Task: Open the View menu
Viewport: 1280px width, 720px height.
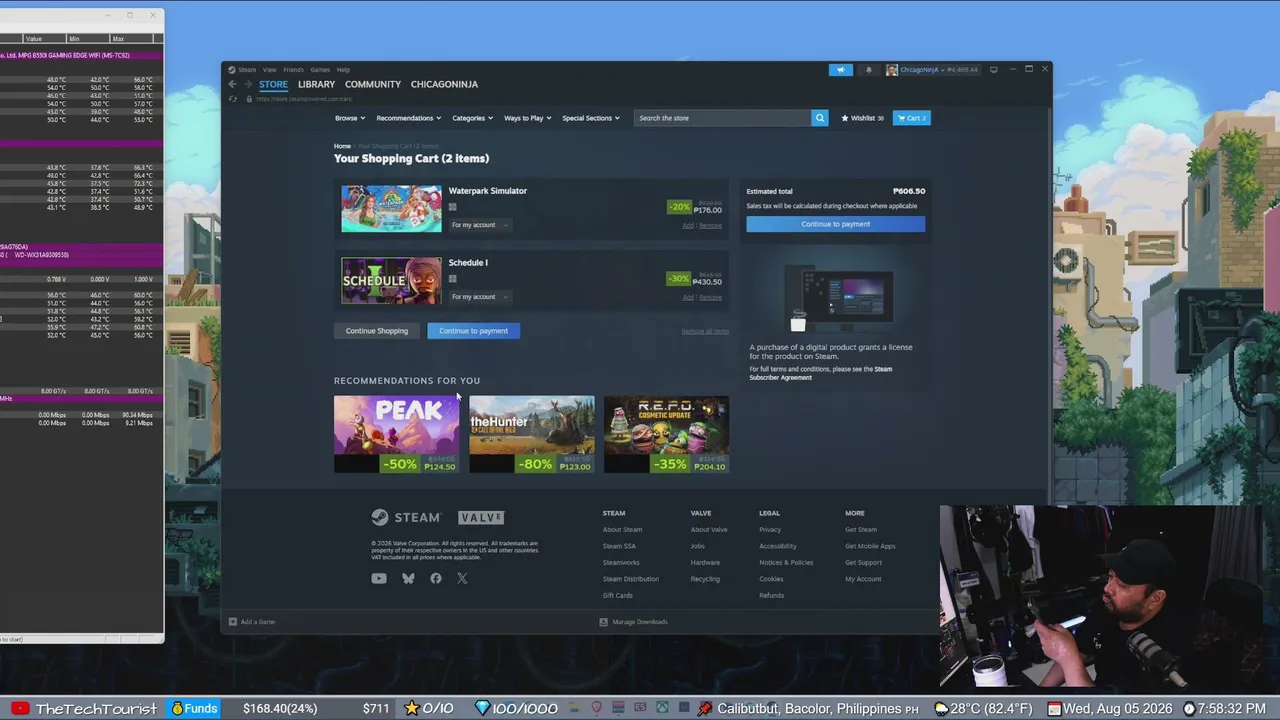Action: [270, 70]
